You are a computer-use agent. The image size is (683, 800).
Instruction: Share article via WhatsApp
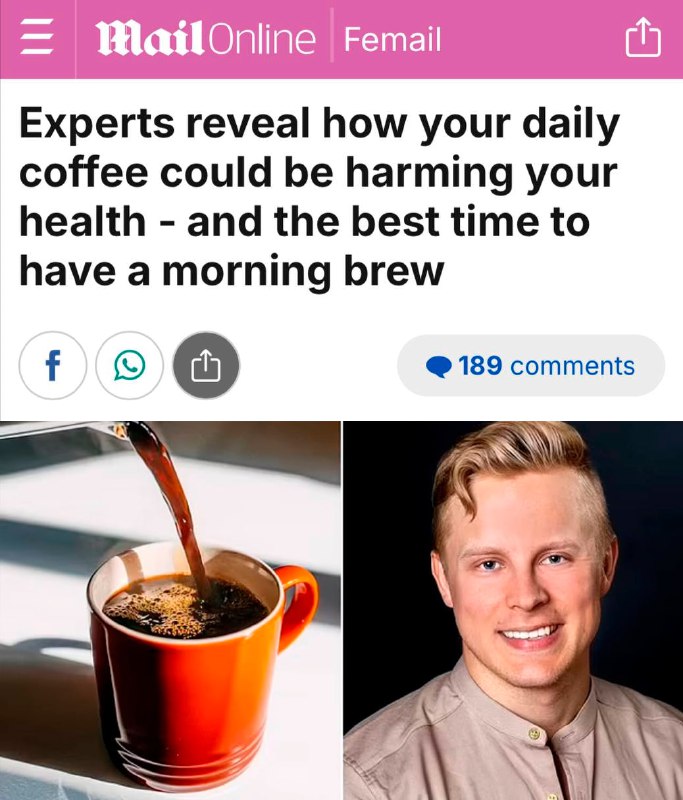(x=130, y=365)
